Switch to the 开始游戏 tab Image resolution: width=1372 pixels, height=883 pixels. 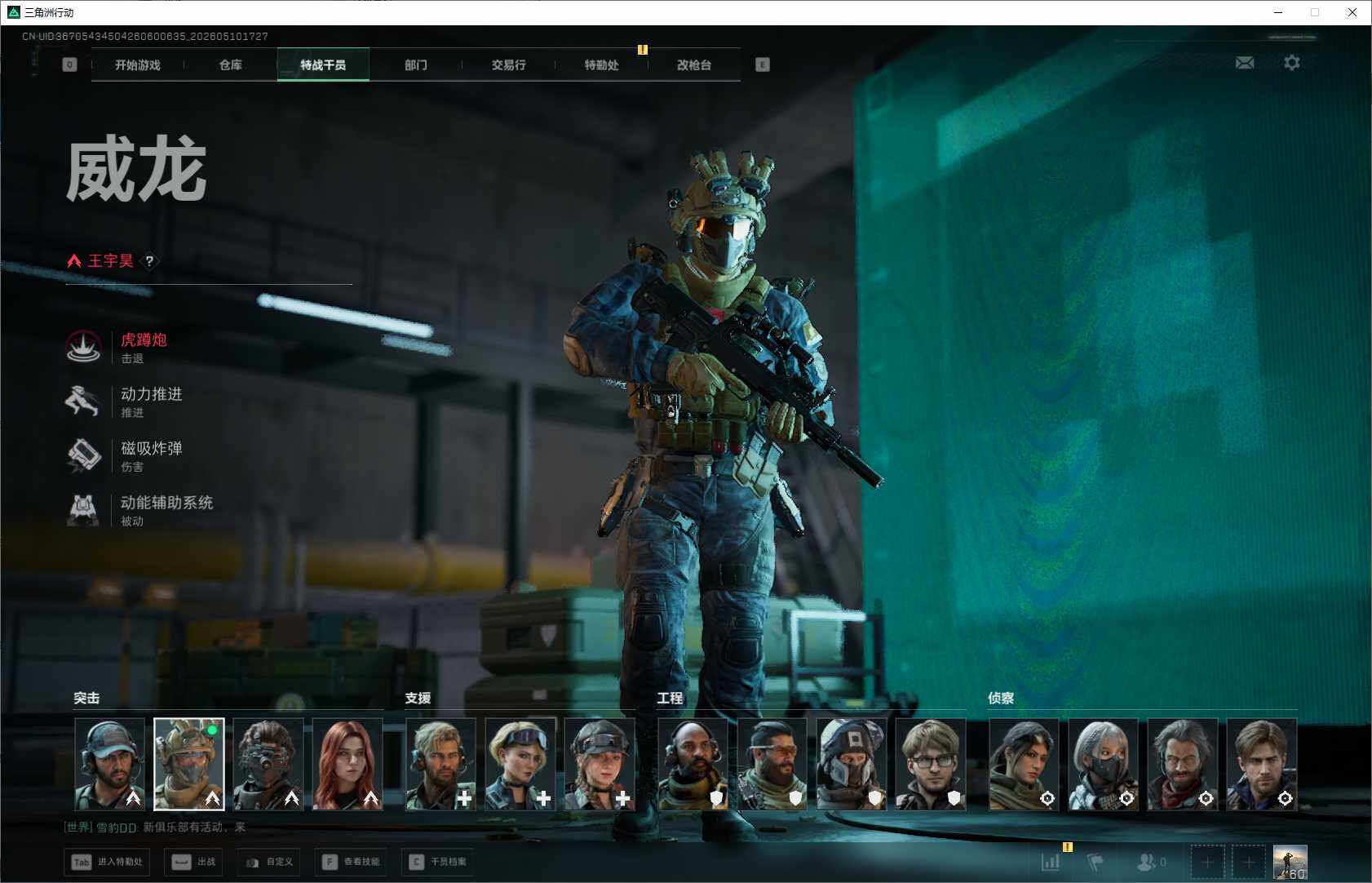click(x=138, y=64)
